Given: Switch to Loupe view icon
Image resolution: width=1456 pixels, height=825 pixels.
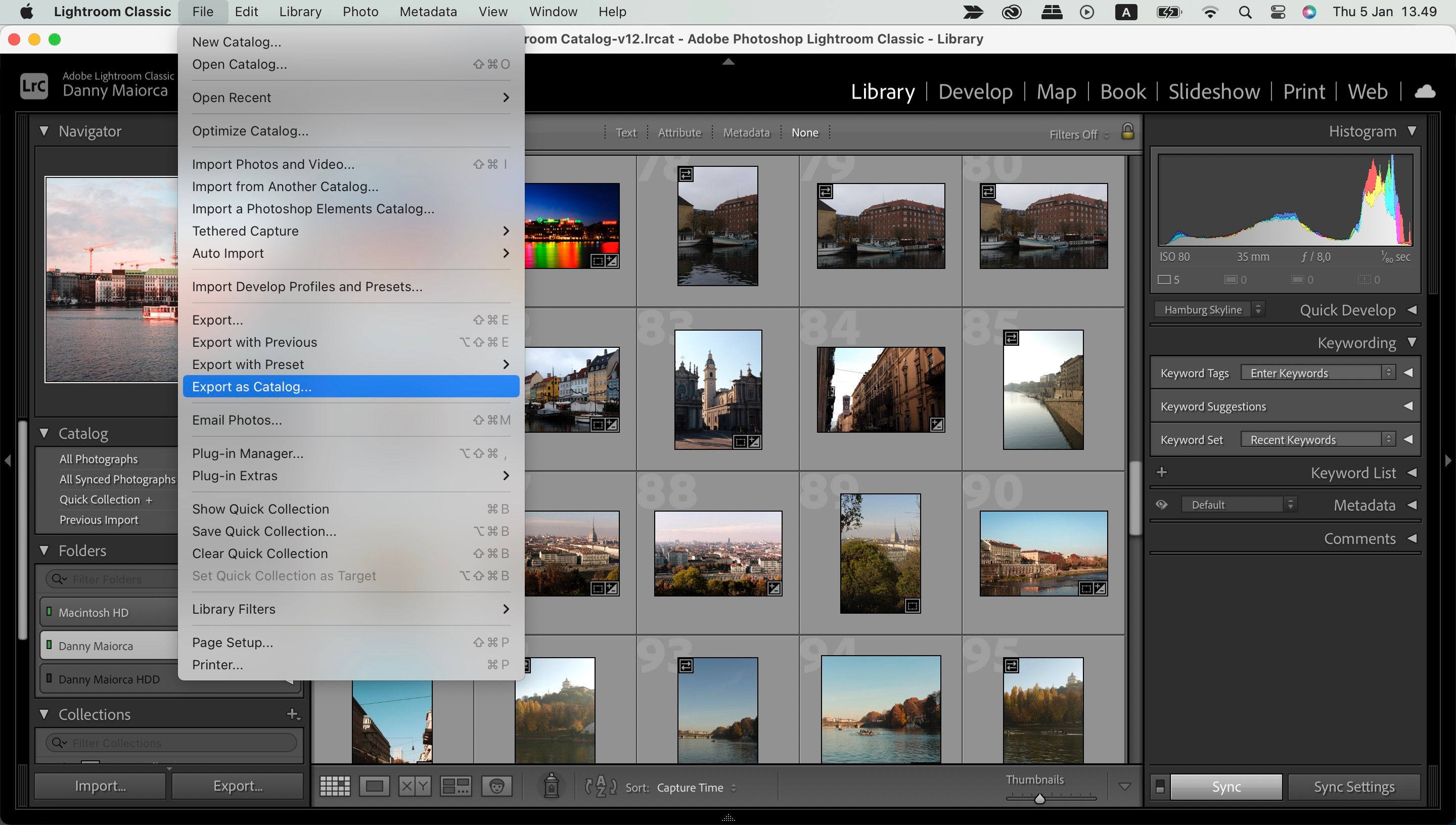Looking at the screenshot, I should [375, 786].
